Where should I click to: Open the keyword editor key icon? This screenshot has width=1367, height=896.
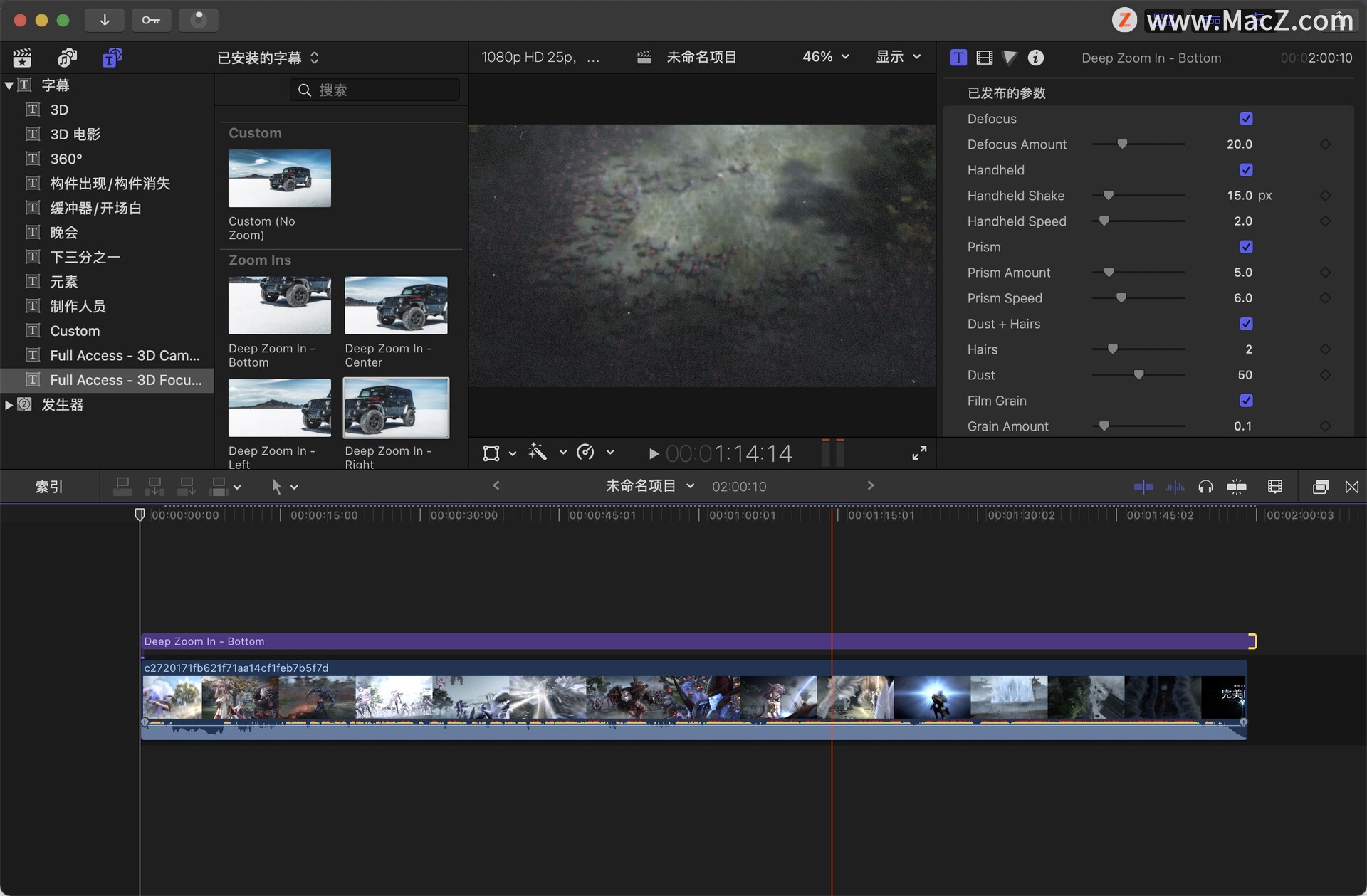coord(151,20)
